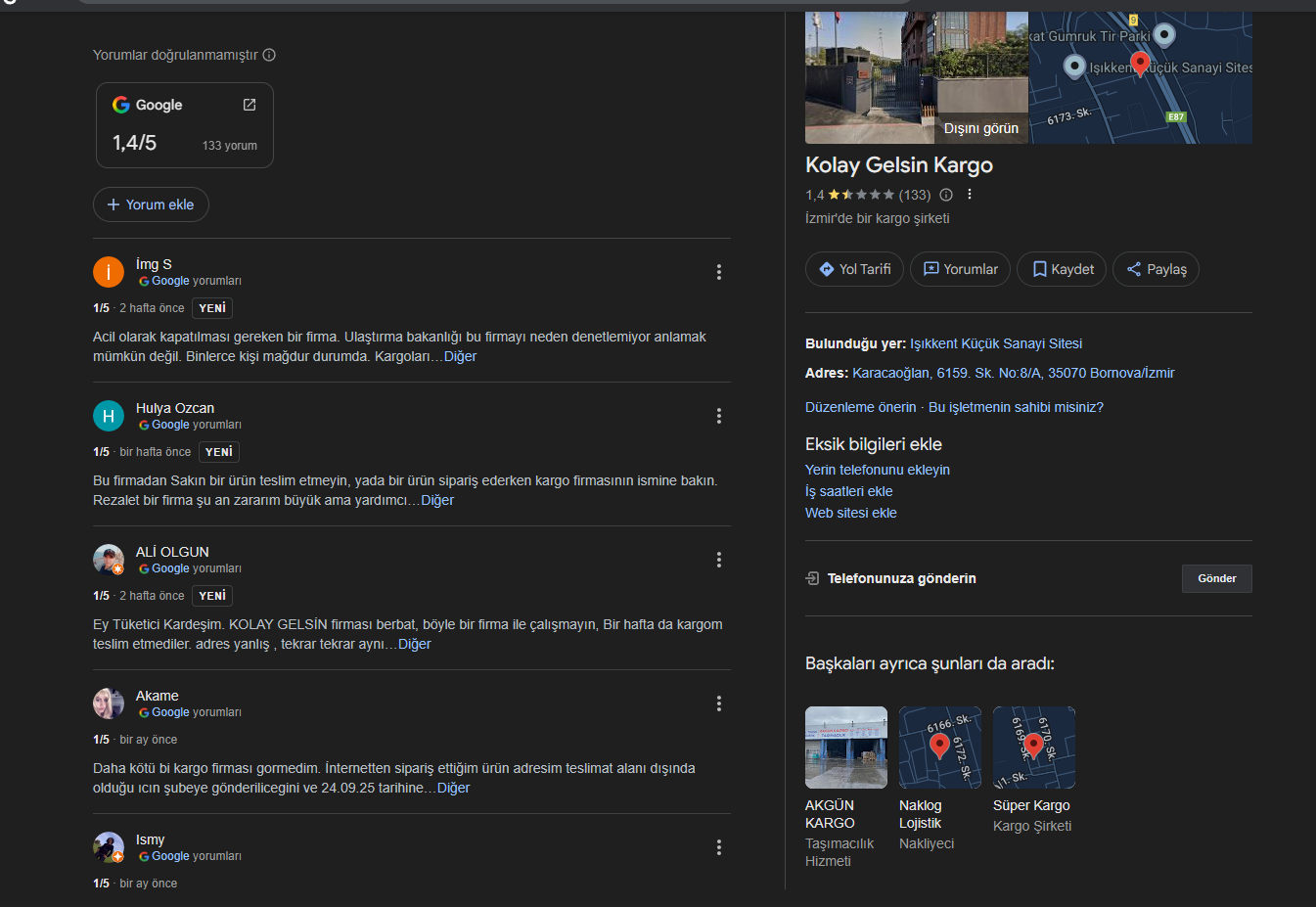Open the Işıkkent Küçük Sanayi Sitesi link
Viewport: 1316px width, 907px height.
pyautogui.click(x=996, y=343)
